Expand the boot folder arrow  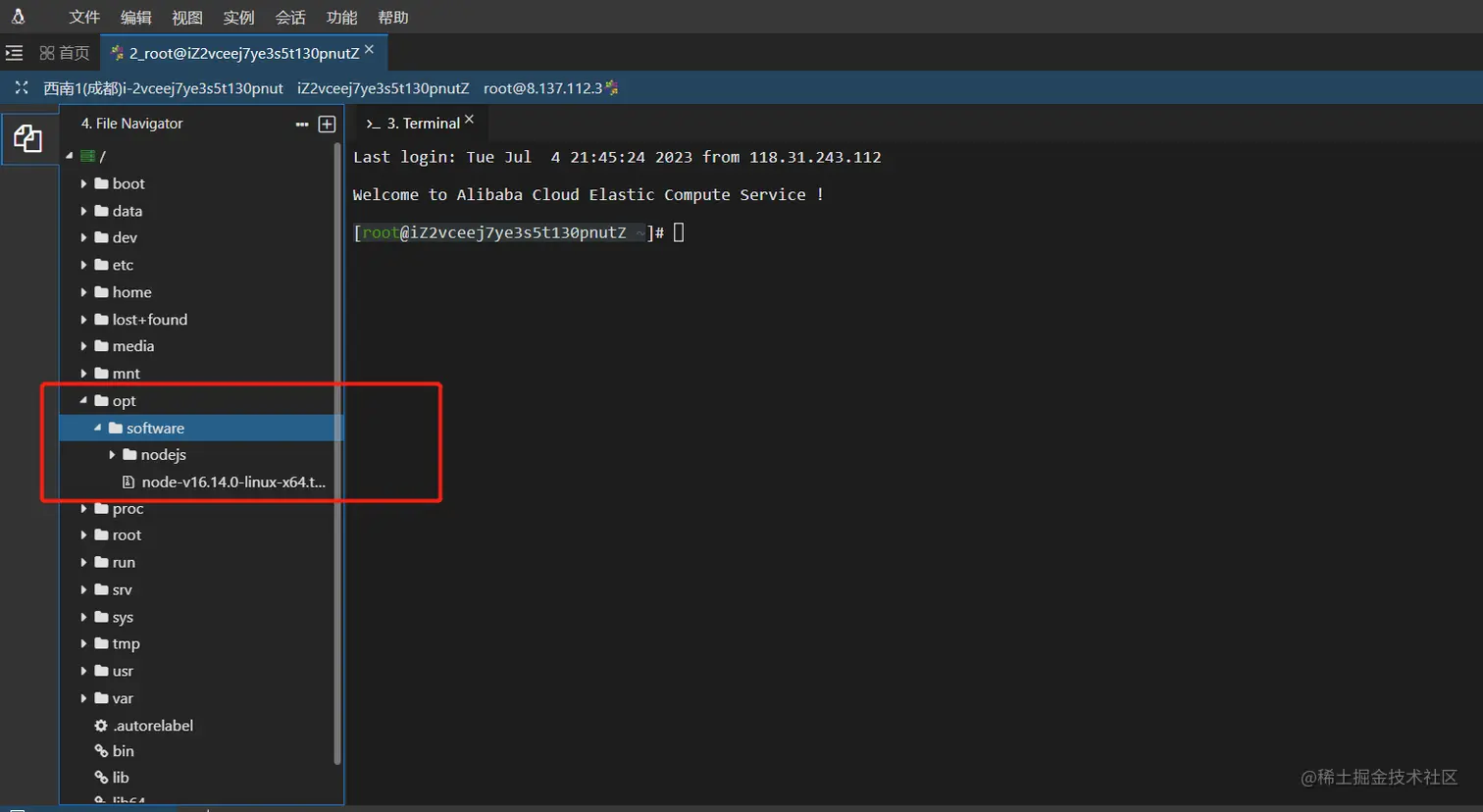coord(83,183)
